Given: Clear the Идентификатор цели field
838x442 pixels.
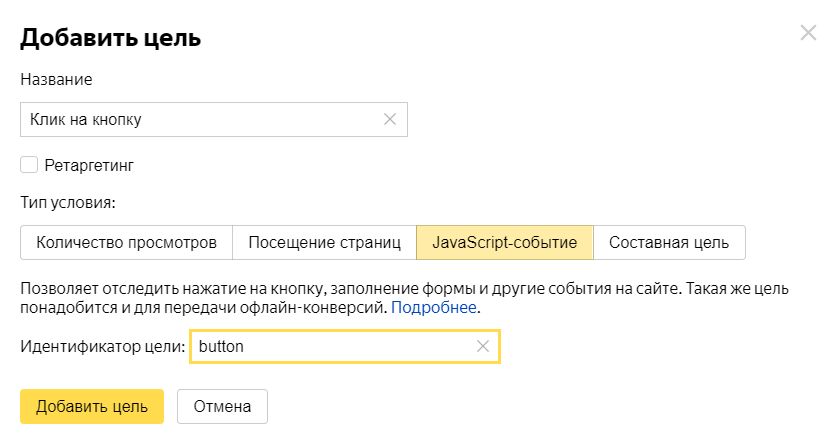Looking at the screenshot, I should pos(483,346).
